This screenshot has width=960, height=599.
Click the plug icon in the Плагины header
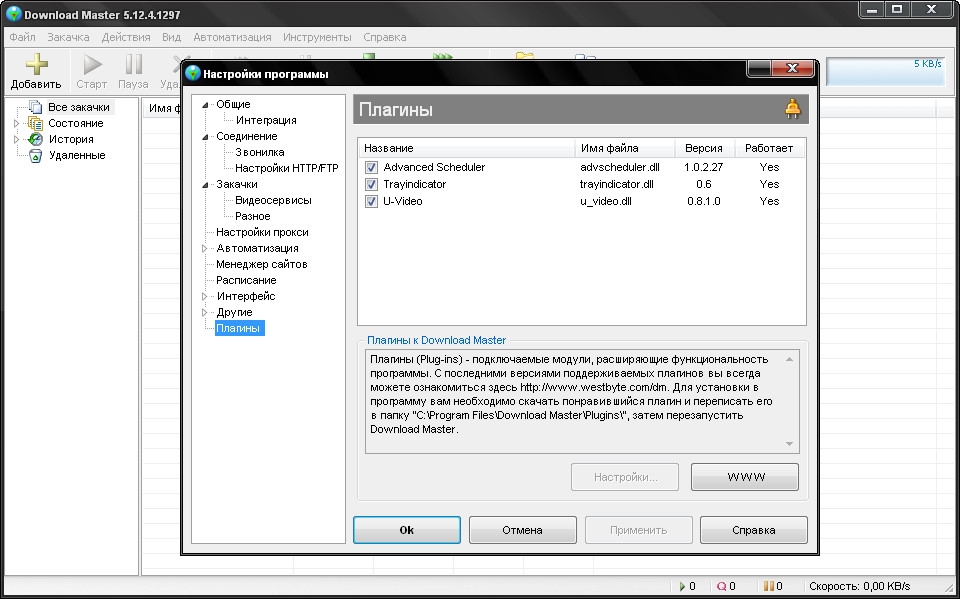click(x=793, y=108)
